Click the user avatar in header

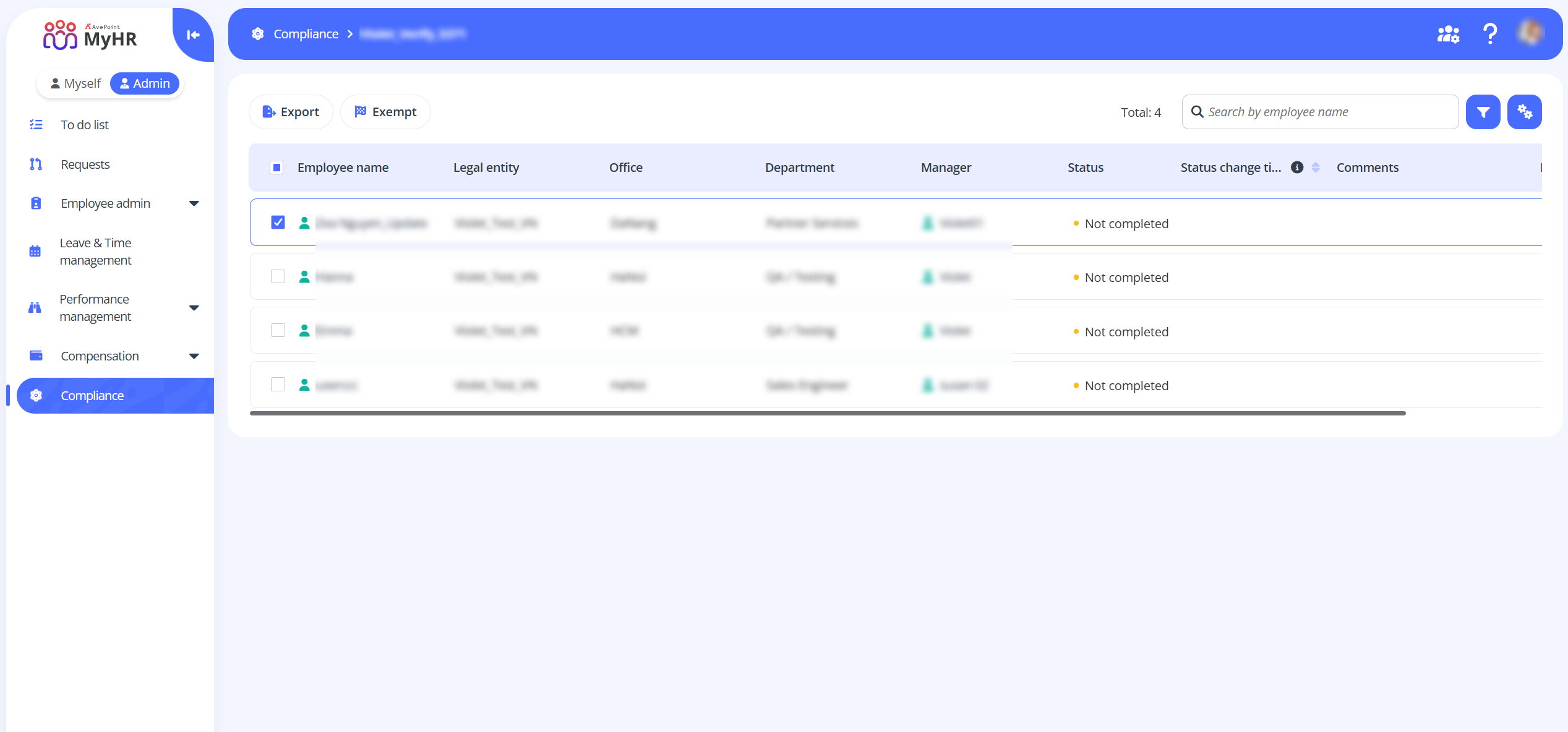click(x=1530, y=33)
